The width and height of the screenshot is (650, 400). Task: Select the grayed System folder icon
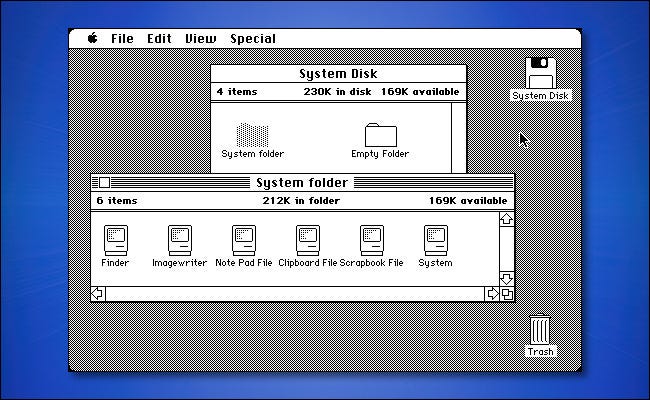click(252, 134)
